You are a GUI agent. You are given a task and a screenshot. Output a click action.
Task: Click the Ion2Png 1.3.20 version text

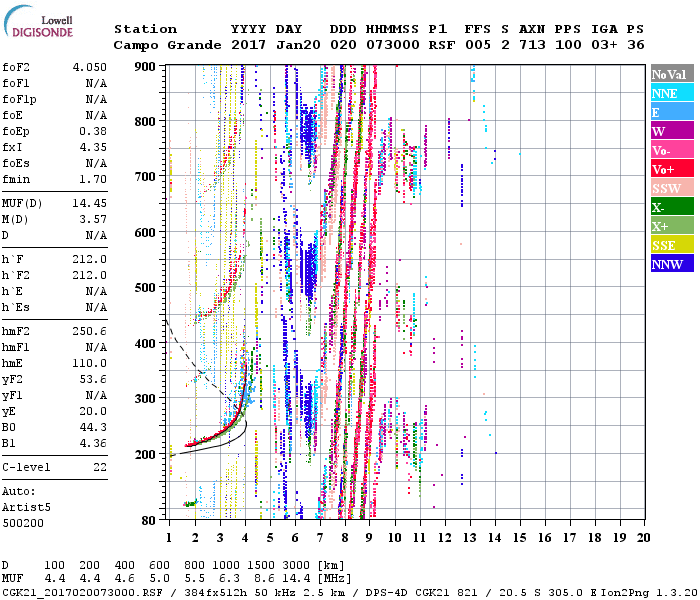(650, 593)
